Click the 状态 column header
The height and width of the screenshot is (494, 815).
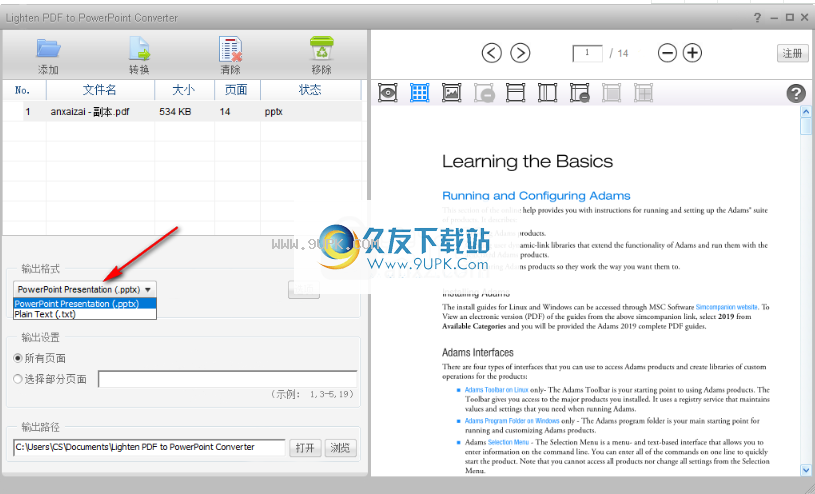click(x=310, y=90)
